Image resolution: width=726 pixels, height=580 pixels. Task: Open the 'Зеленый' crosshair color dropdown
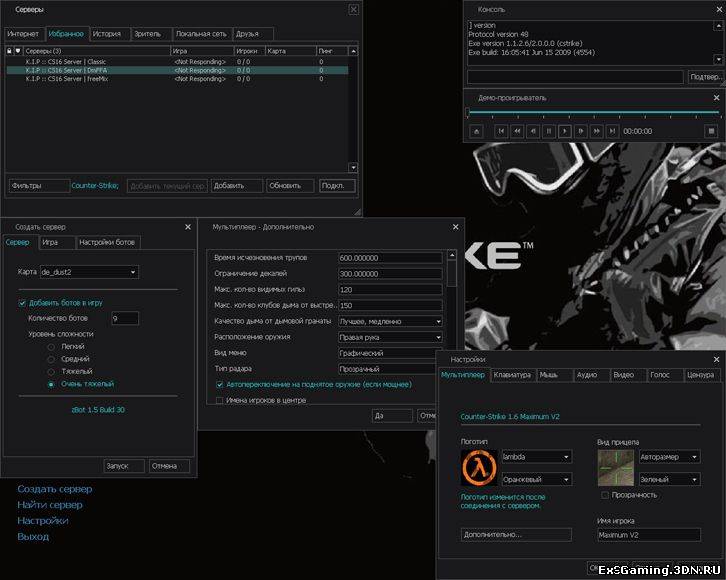coord(670,480)
